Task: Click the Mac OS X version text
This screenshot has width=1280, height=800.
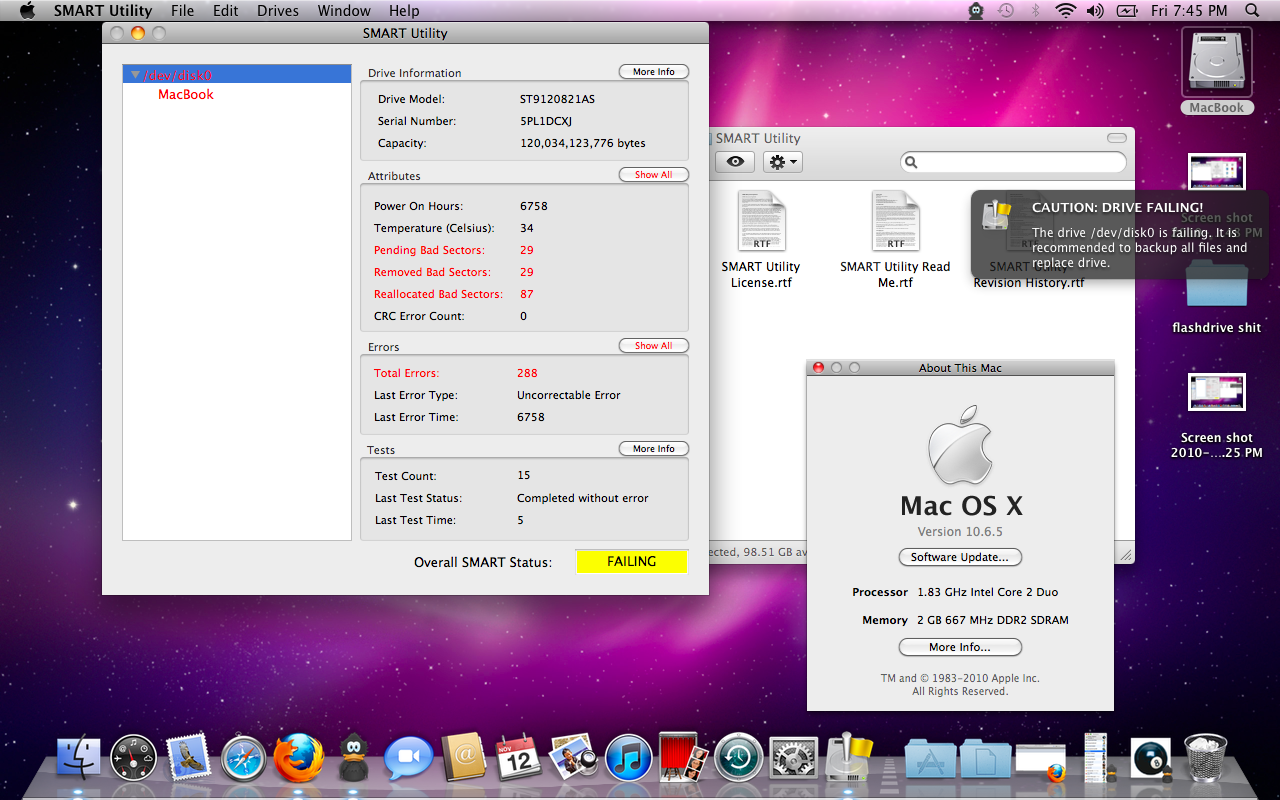Action: click(960, 532)
